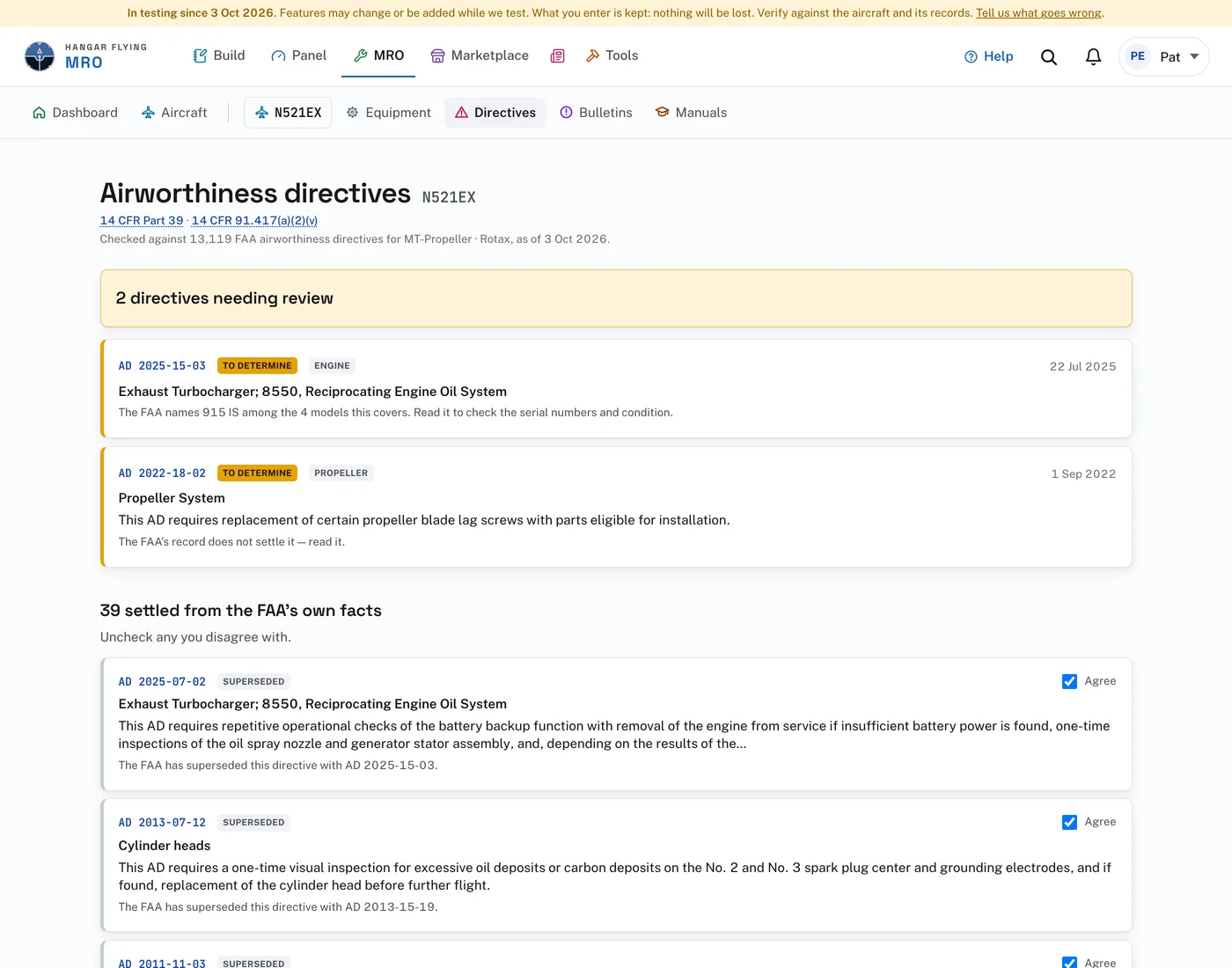
Task: Open the Equipment tab
Action: coord(388,113)
